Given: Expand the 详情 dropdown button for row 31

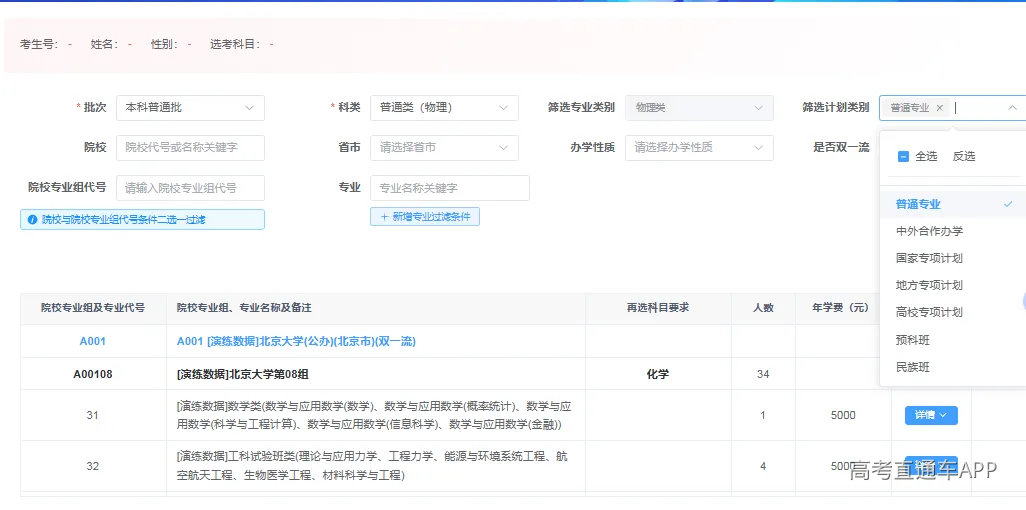Looking at the screenshot, I should click(x=930, y=415).
